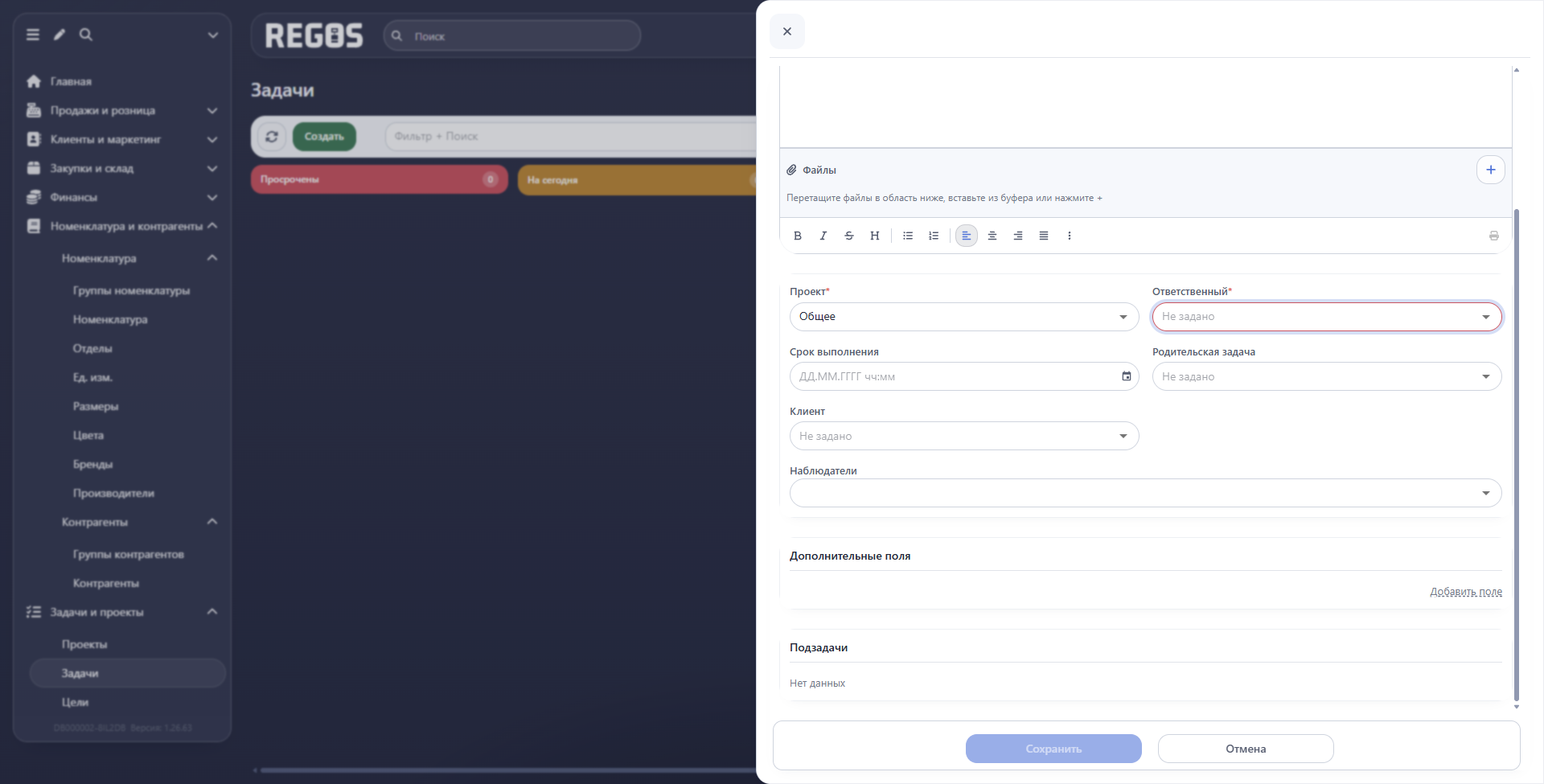Close the task creation panel

(x=787, y=31)
